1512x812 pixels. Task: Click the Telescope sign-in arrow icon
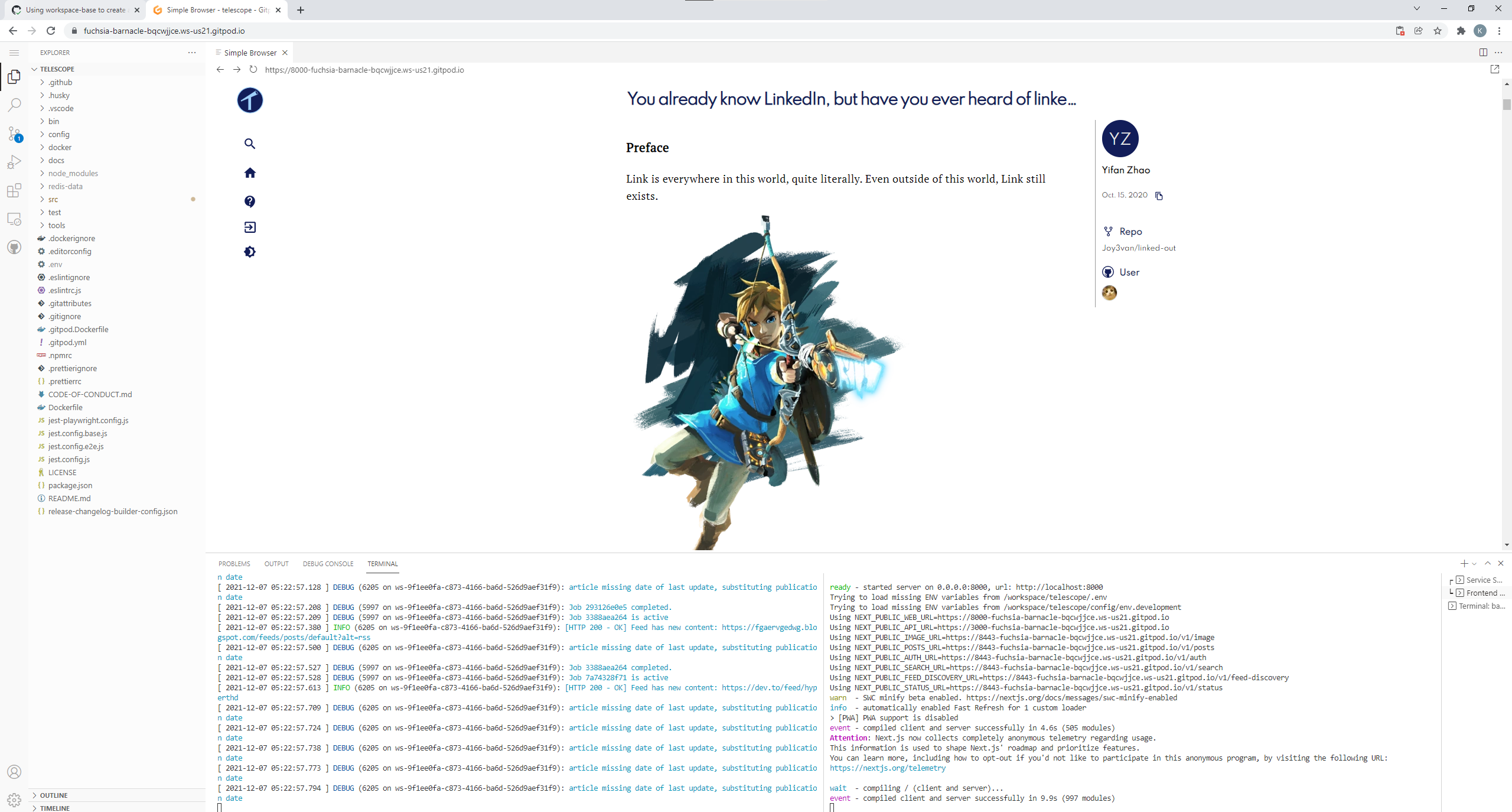point(250,227)
